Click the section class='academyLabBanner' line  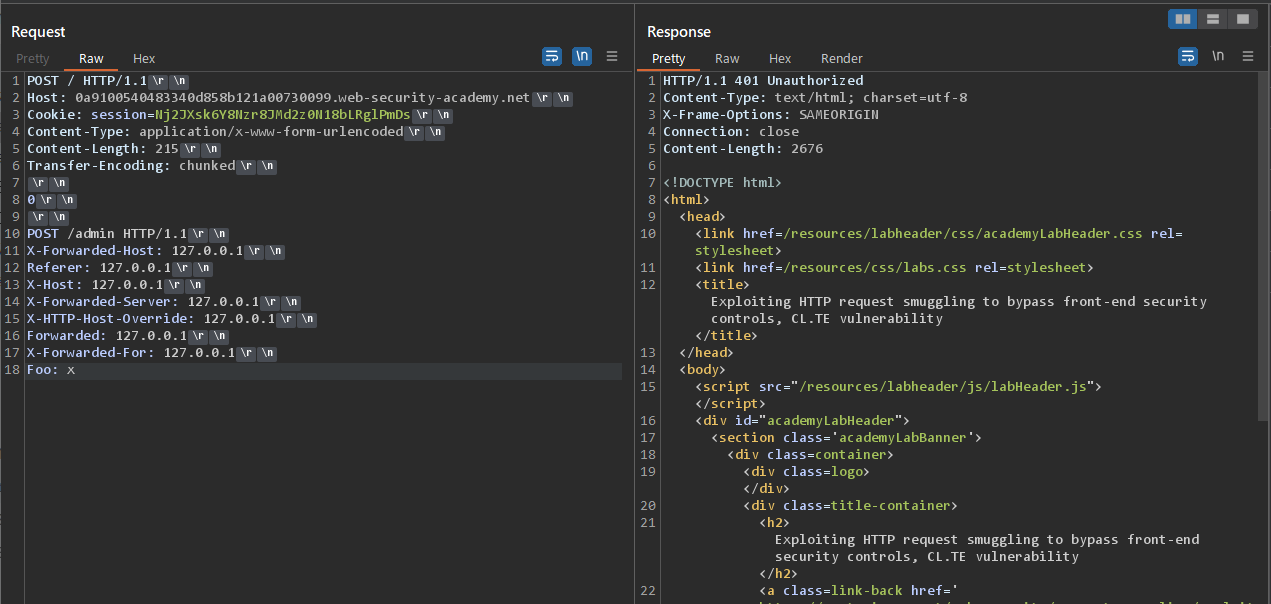point(846,438)
